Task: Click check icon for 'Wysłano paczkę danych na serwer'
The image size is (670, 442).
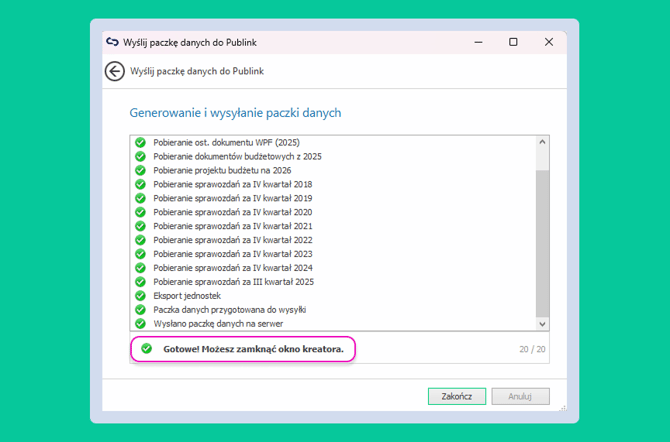Action: [141, 324]
